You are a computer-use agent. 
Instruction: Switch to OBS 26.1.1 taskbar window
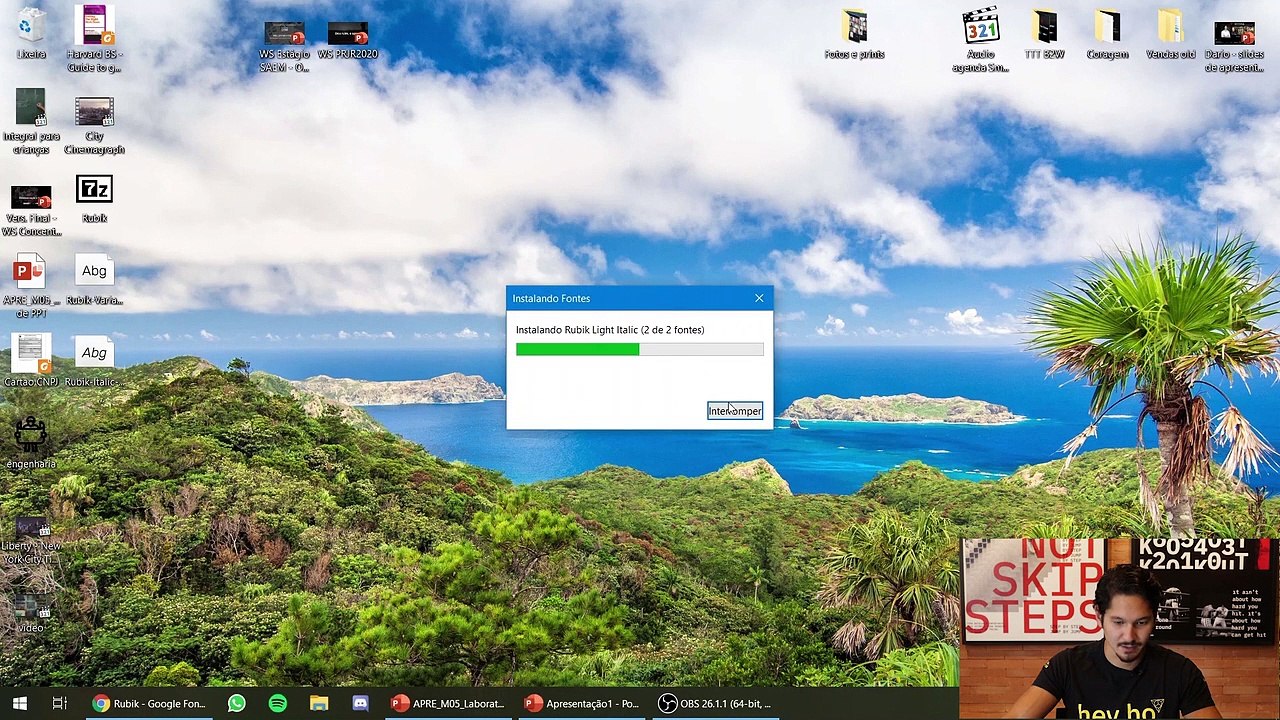pyautogui.click(x=715, y=704)
